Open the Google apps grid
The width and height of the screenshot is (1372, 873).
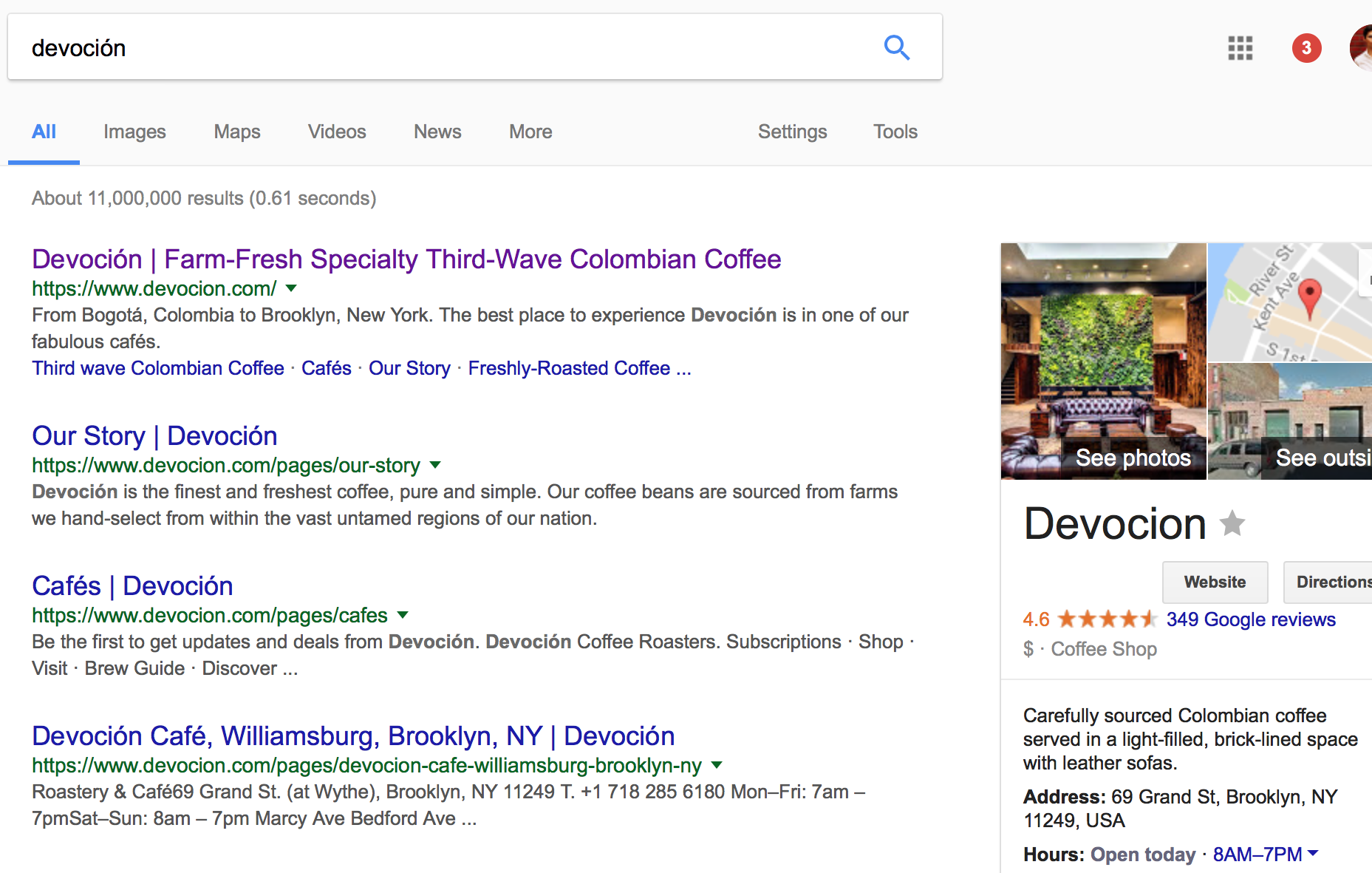[1240, 48]
